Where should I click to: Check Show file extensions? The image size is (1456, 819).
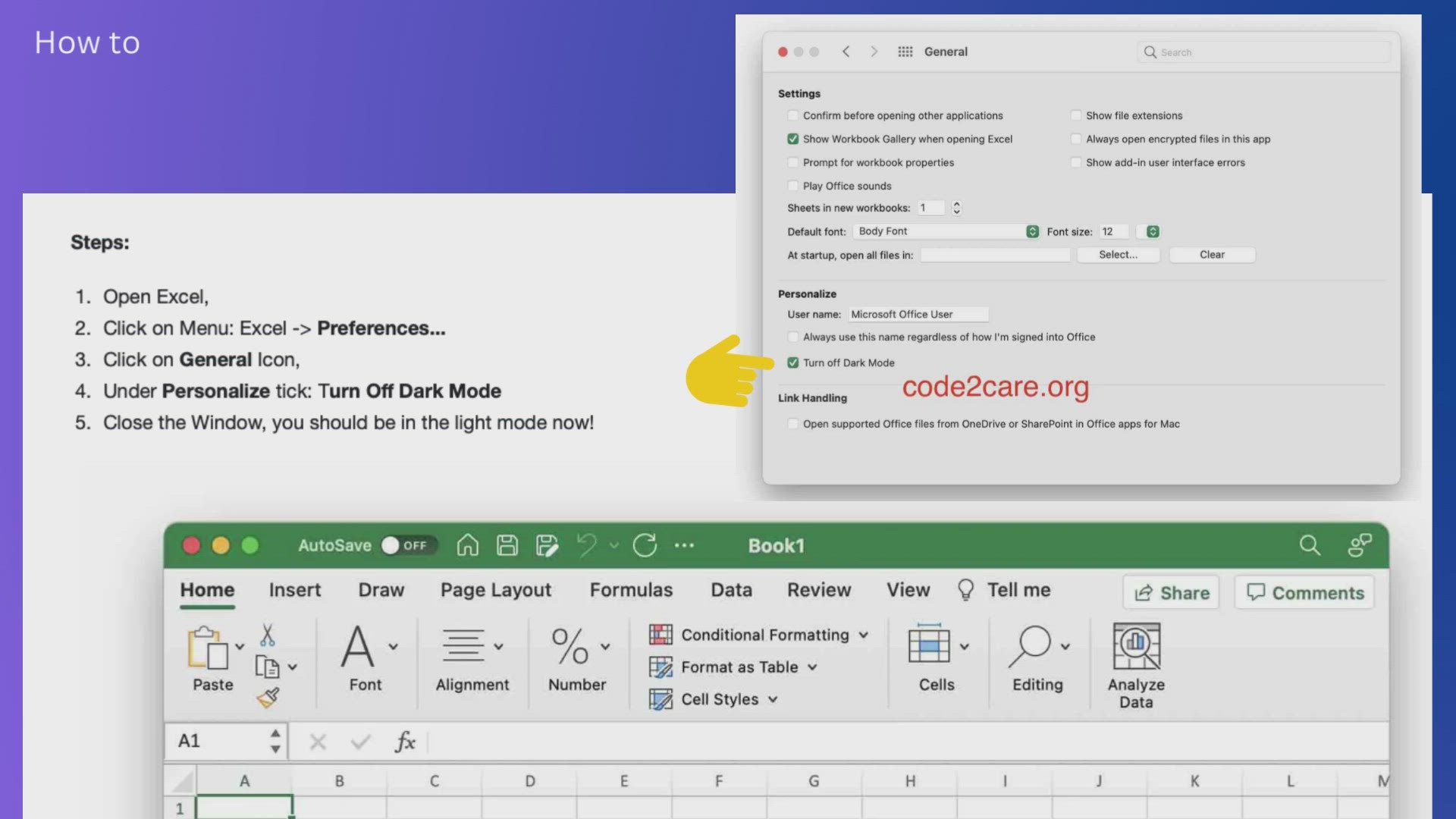point(1076,115)
